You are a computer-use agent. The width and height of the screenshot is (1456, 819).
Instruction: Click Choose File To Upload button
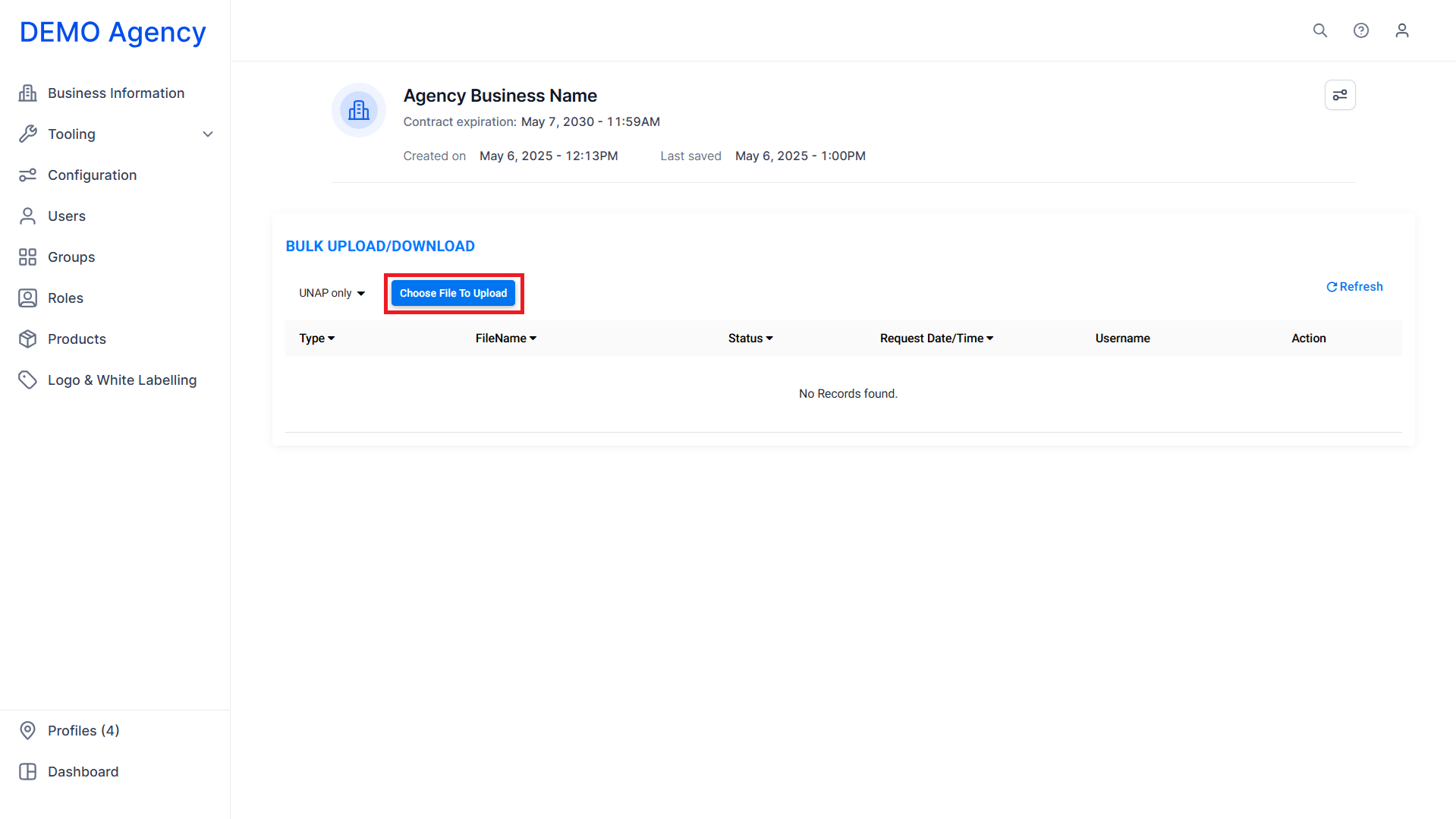[x=453, y=293]
